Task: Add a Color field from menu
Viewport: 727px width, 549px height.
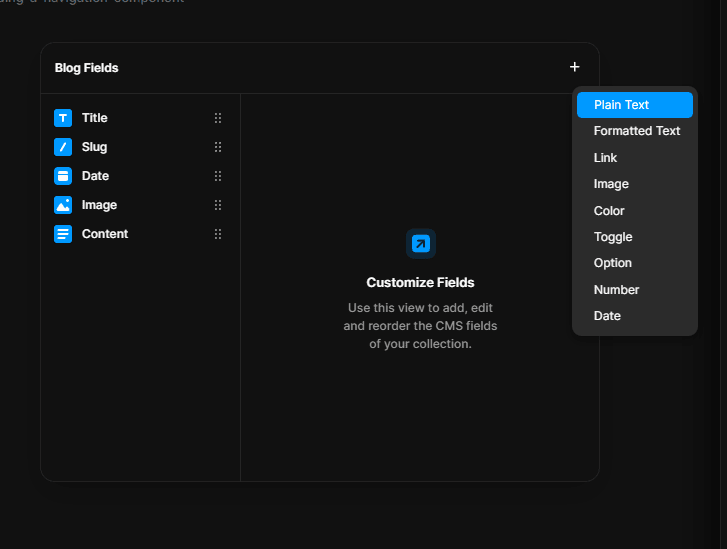Action: tap(609, 211)
